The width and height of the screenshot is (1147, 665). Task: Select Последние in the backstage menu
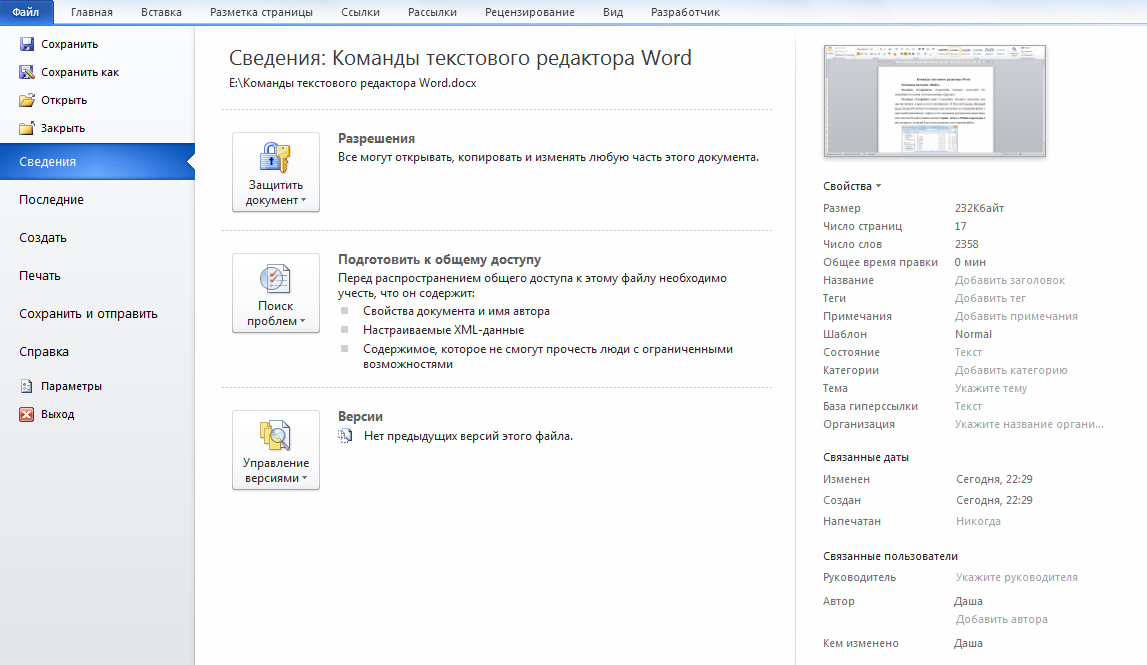tap(97, 200)
